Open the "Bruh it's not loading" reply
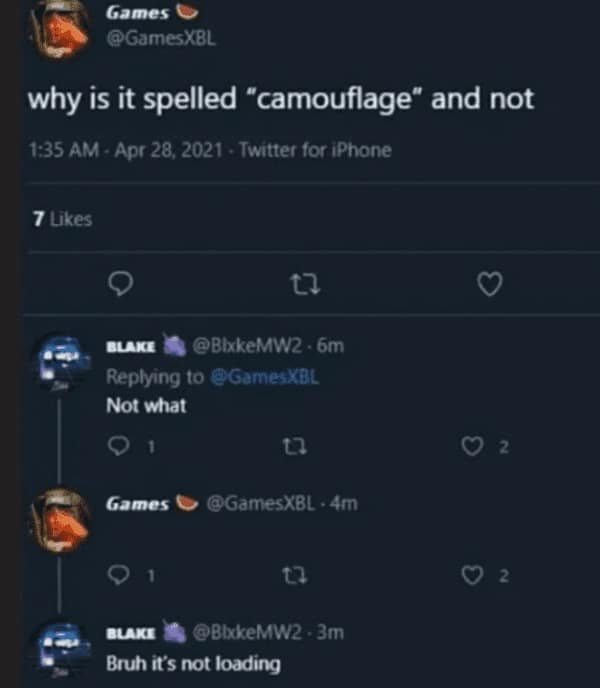The height and width of the screenshot is (688, 600). click(193, 664)
